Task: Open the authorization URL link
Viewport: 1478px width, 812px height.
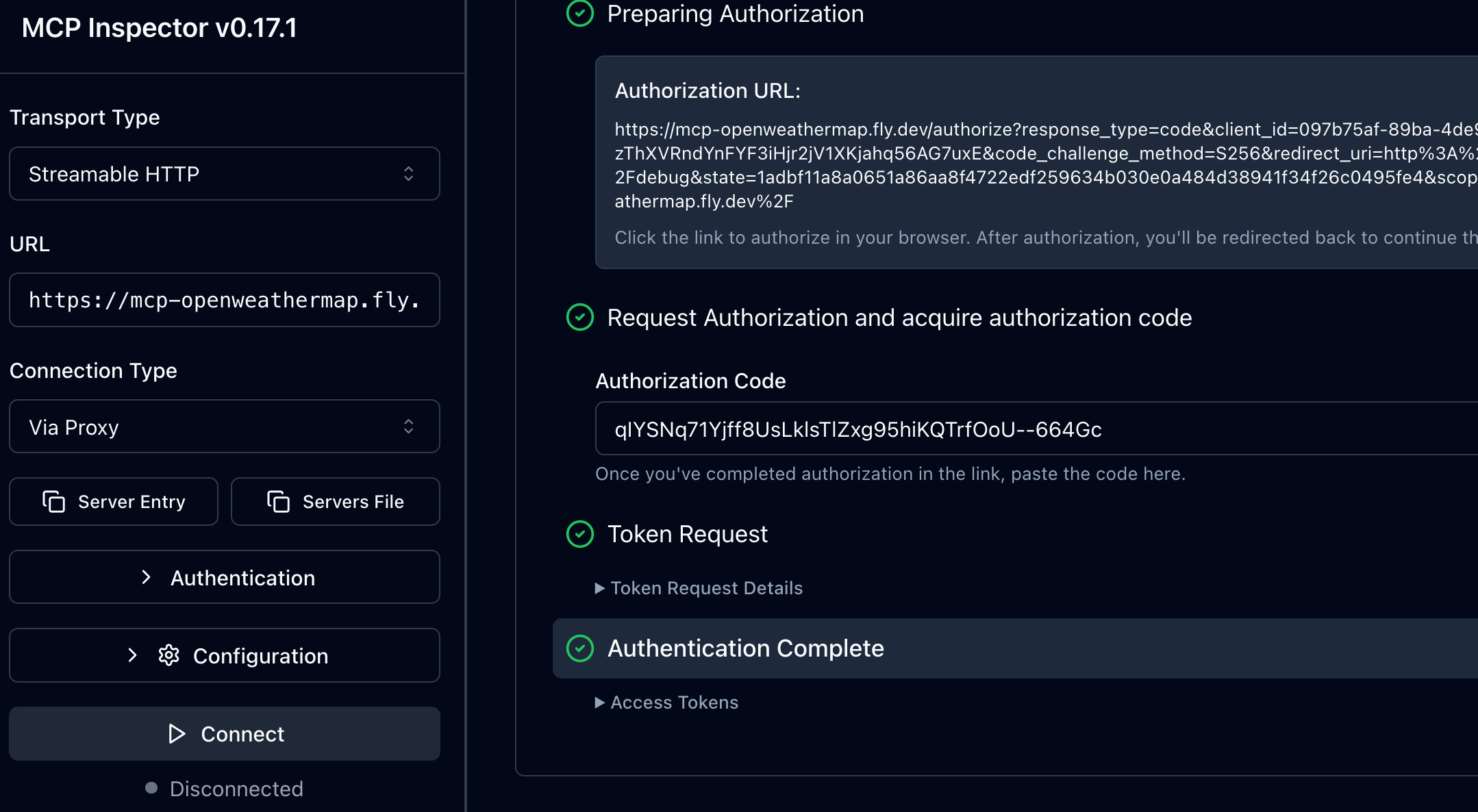Action: coord(1046,165)
